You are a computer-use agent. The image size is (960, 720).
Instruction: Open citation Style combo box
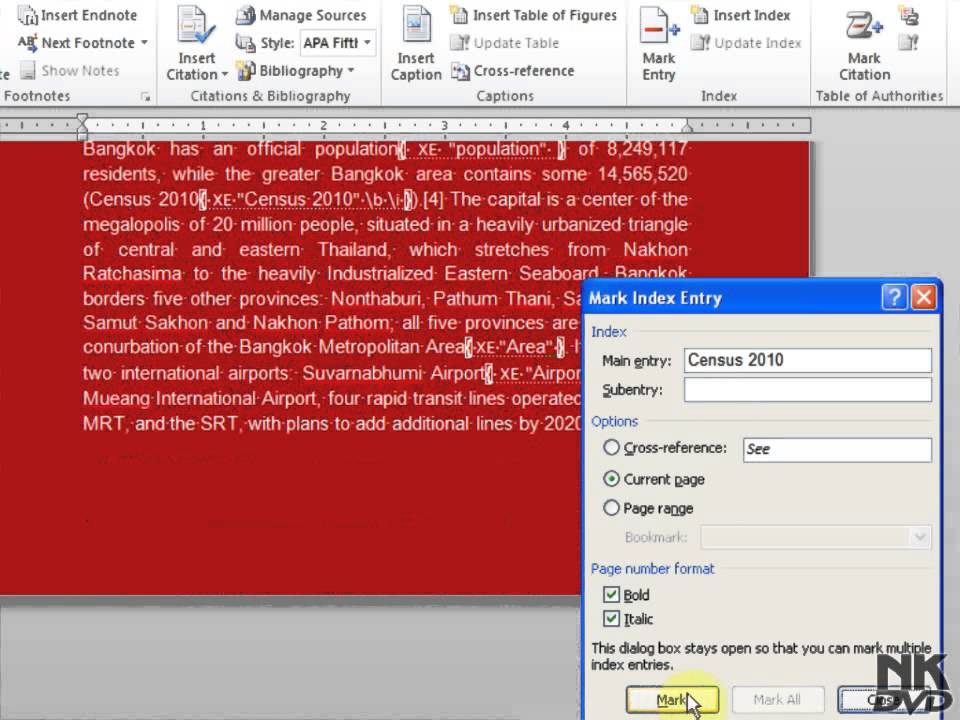(x=337, y=43)
